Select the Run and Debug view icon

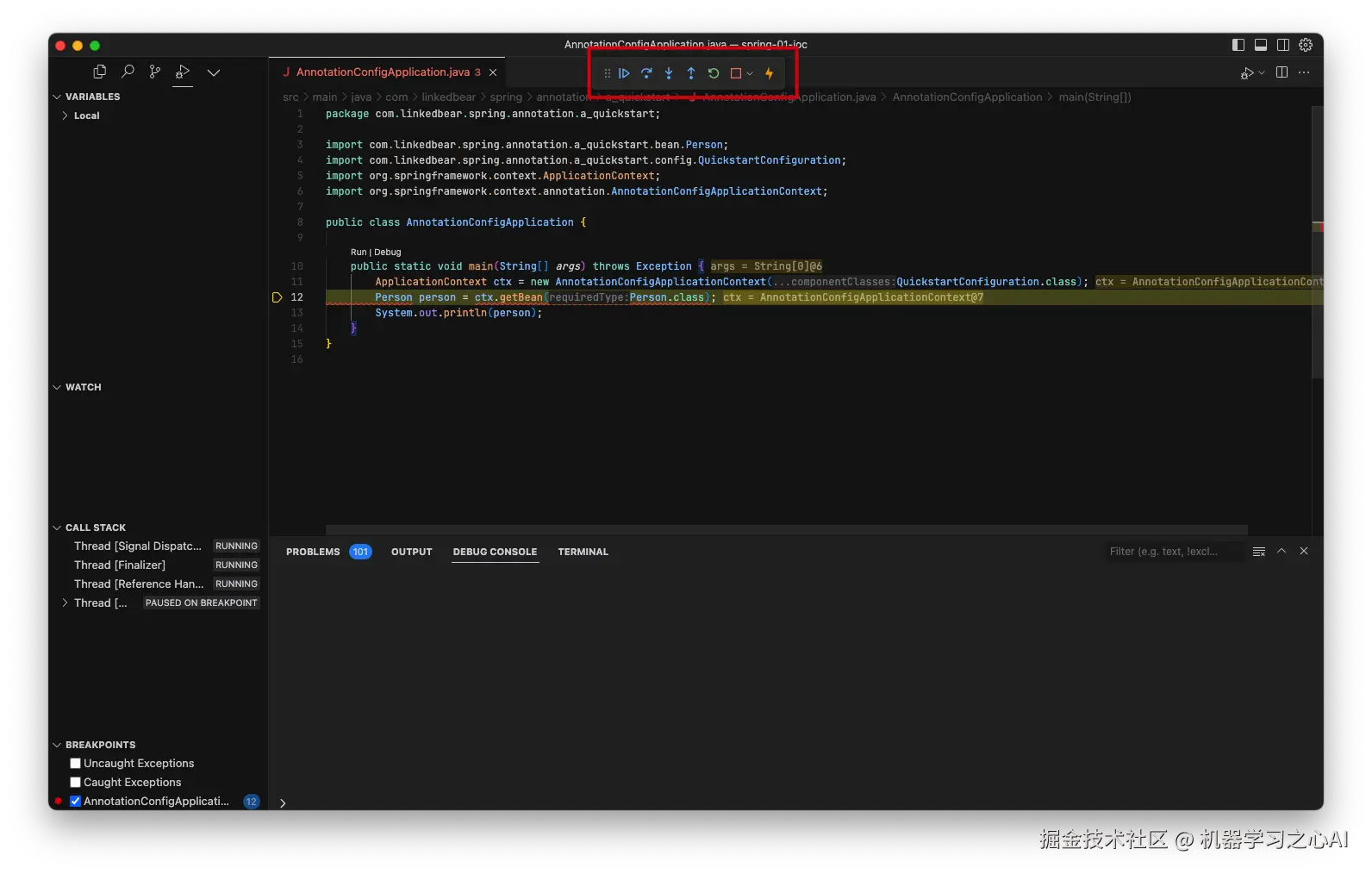(183, 72)
